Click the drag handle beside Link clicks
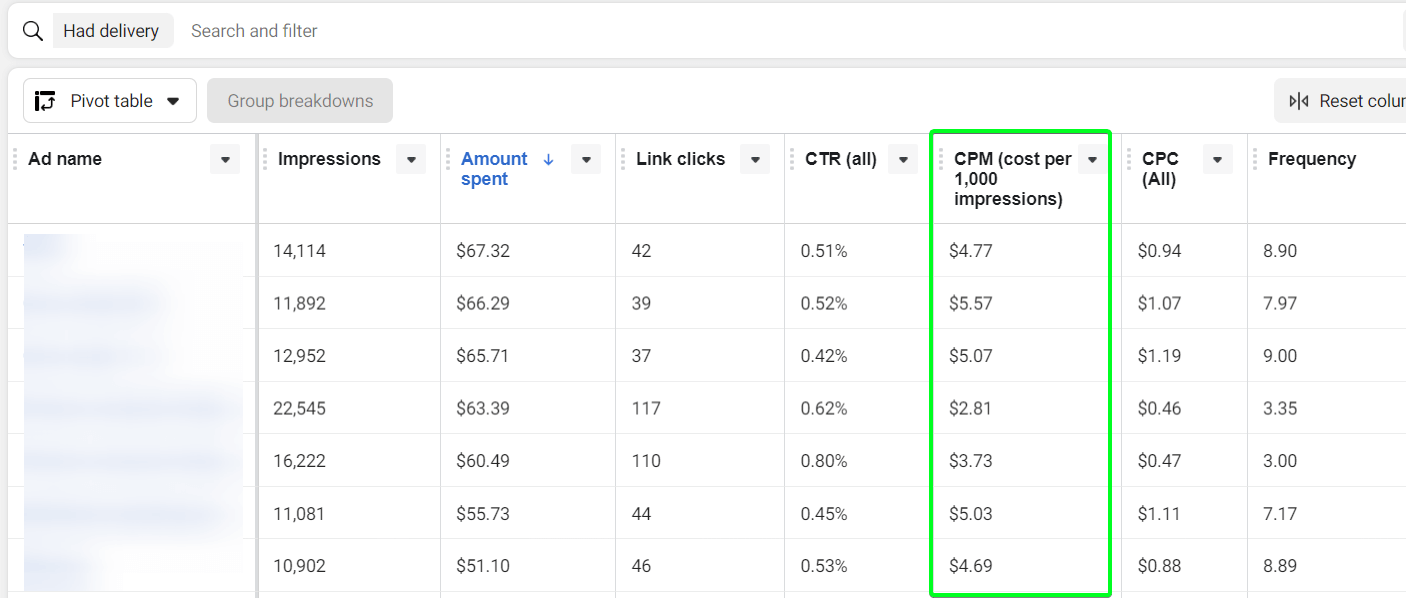This screenshot has width=1406, height=598. (623, 159)
